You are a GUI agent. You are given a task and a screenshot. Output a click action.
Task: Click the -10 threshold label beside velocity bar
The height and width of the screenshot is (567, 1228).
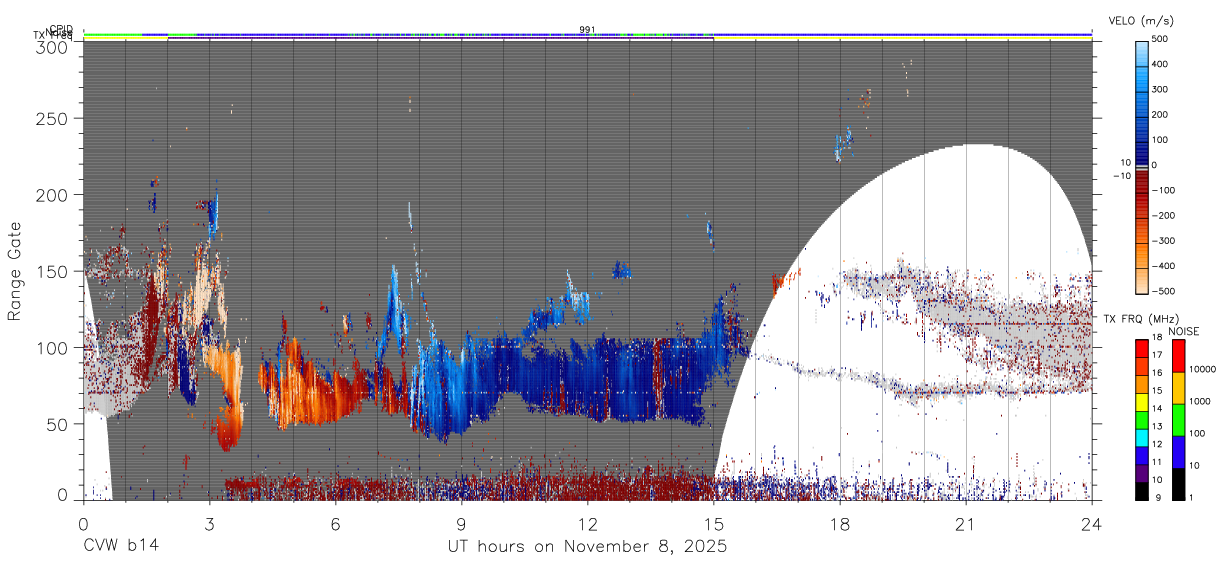pyautogui.click(x=1122, y=176)
